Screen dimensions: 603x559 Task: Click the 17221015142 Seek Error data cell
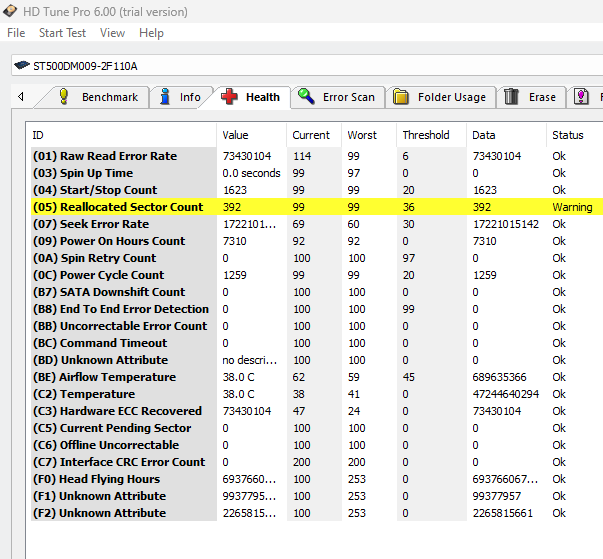coord(506,224)
